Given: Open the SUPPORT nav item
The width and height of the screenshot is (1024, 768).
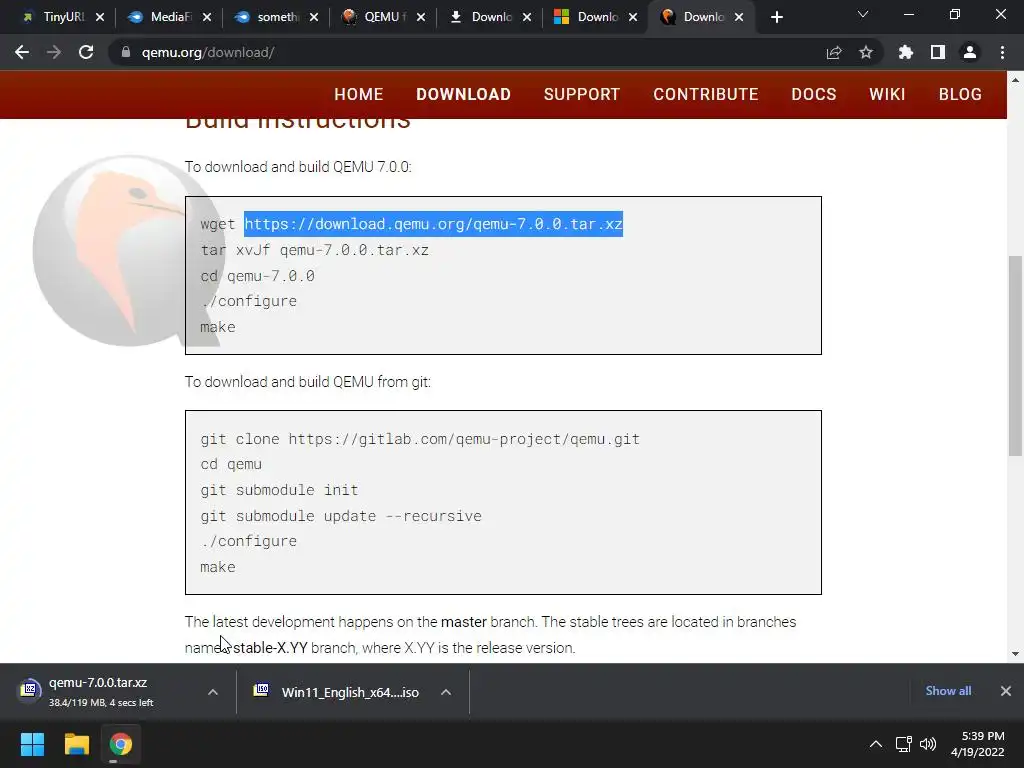Looking at the screenshot, I should coord(582,94).
